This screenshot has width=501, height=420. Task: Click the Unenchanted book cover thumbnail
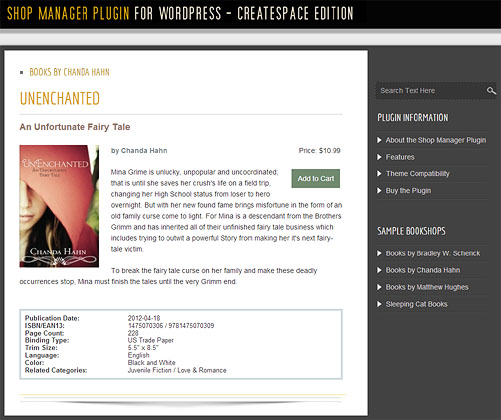click(59, 206)
